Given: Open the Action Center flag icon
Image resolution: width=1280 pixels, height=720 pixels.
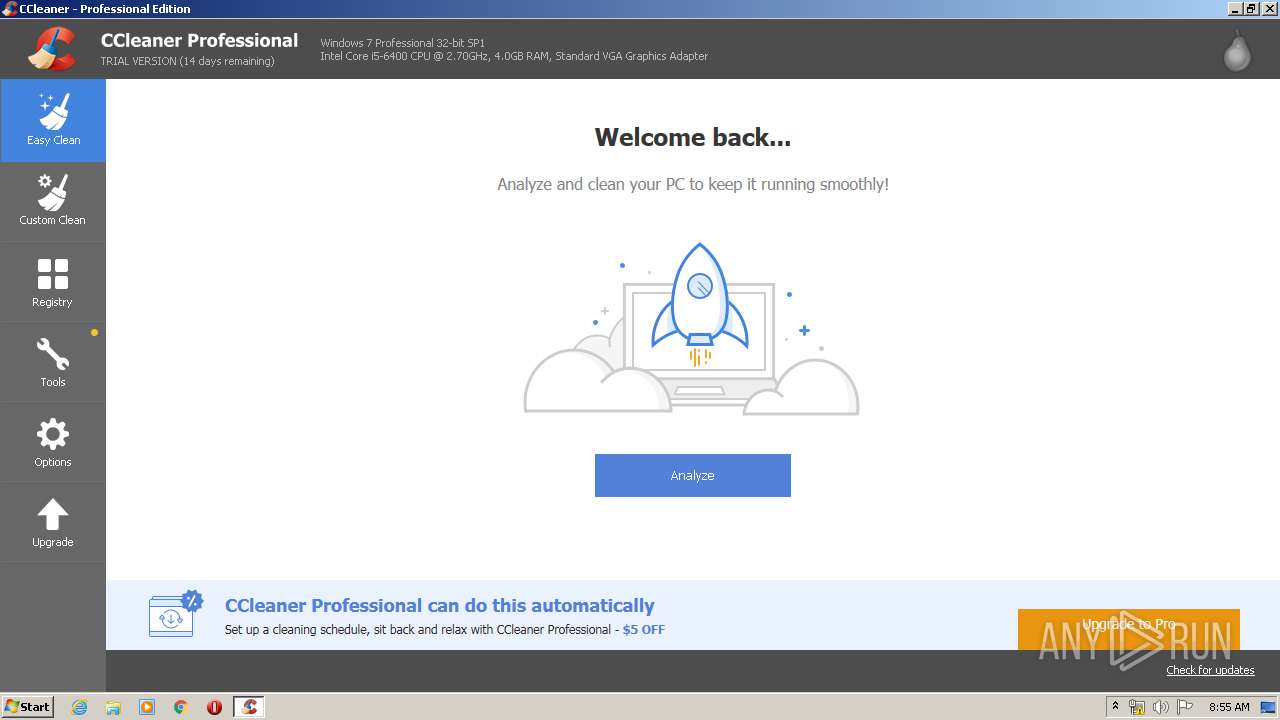Looking at the screenshot, I should click(1185, 707).
